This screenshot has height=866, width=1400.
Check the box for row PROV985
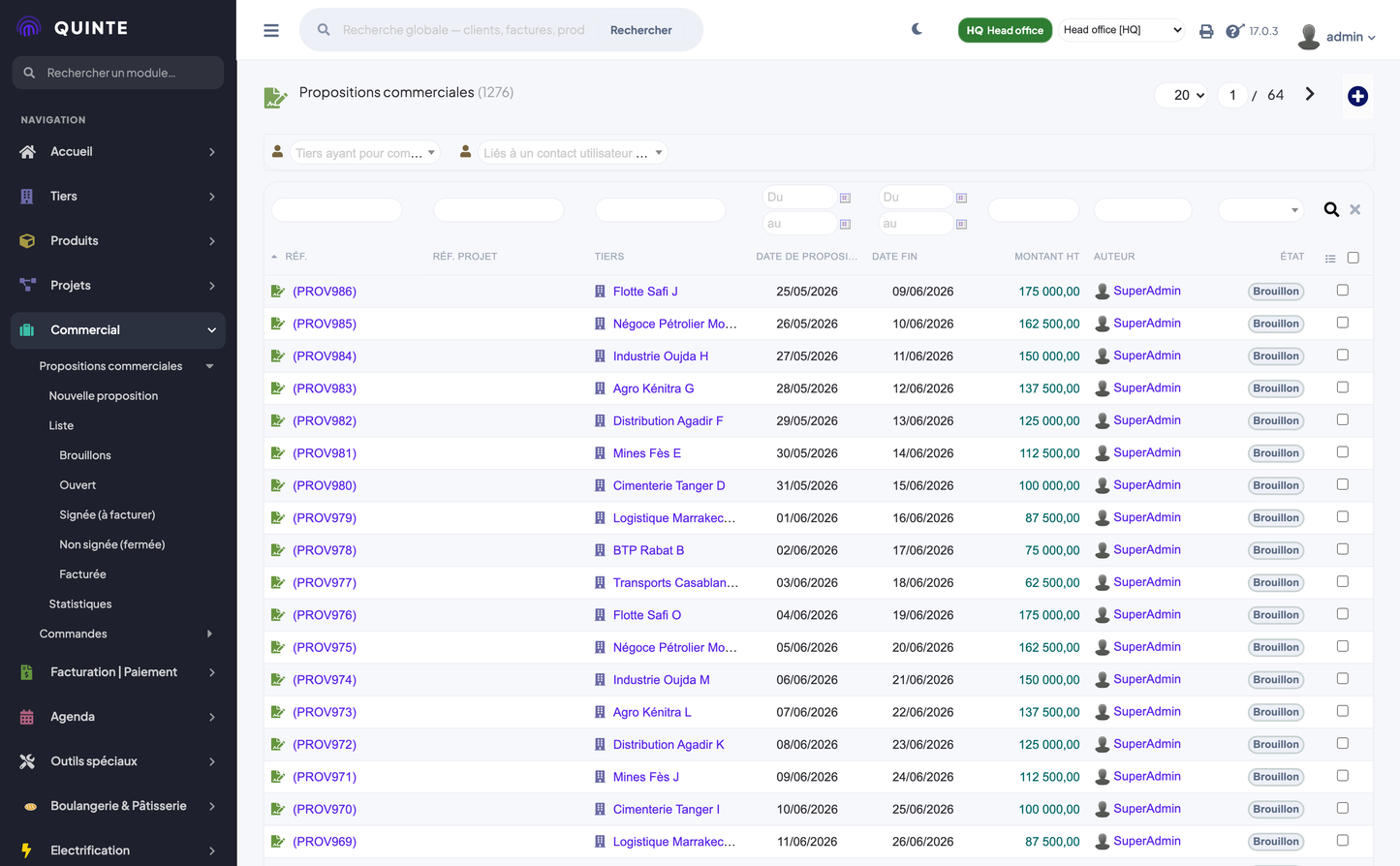tap(1343, 323)
